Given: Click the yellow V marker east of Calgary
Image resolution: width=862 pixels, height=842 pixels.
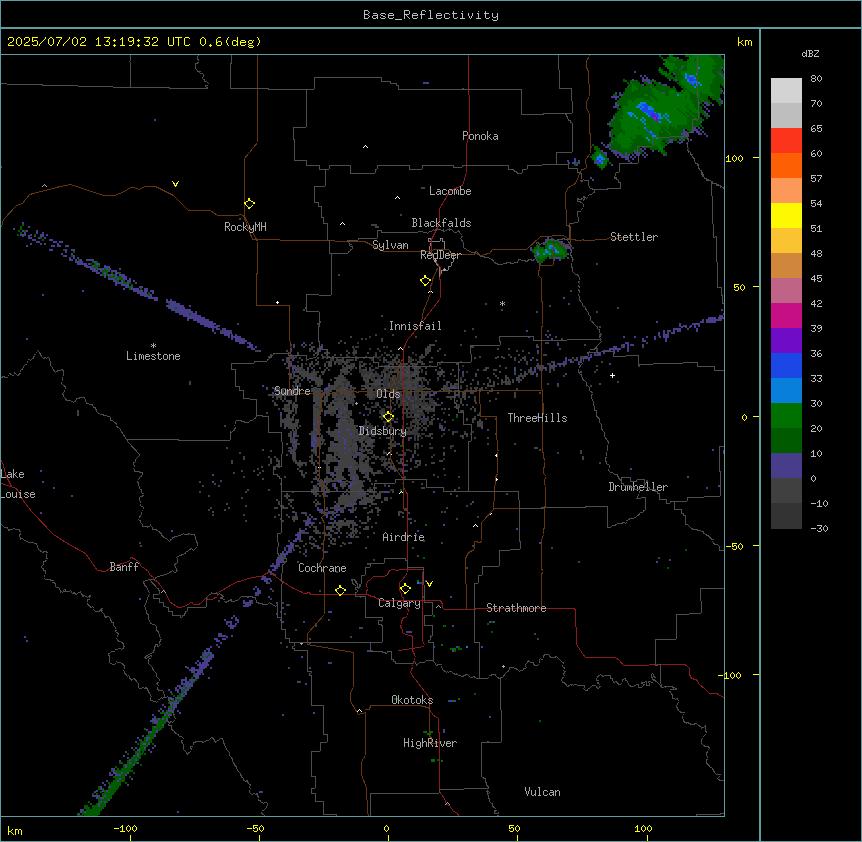Looking at the screenshot, I should (x=429, y=584).
